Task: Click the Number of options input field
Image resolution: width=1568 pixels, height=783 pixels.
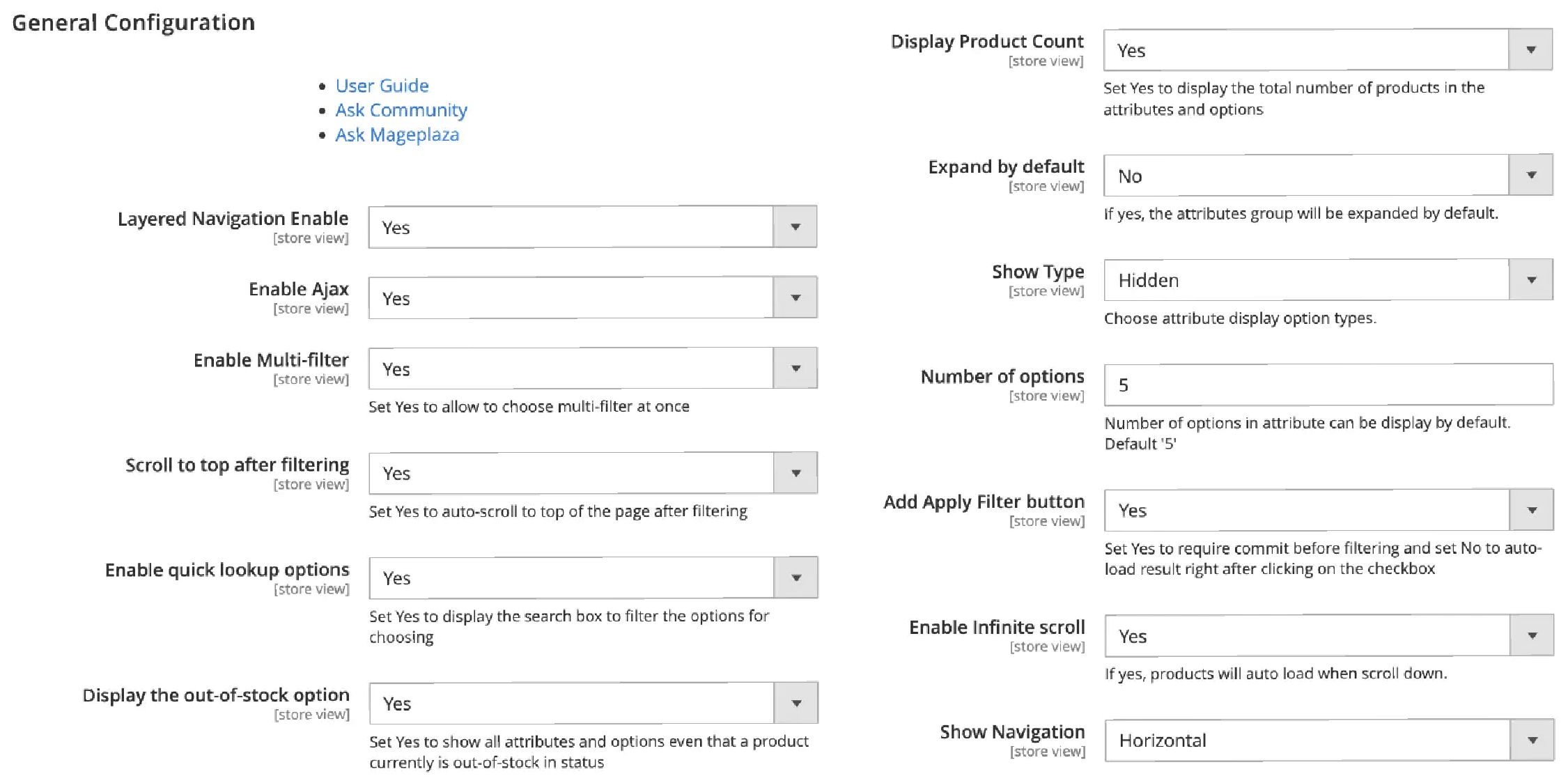Action: [x=1328, y=385]
